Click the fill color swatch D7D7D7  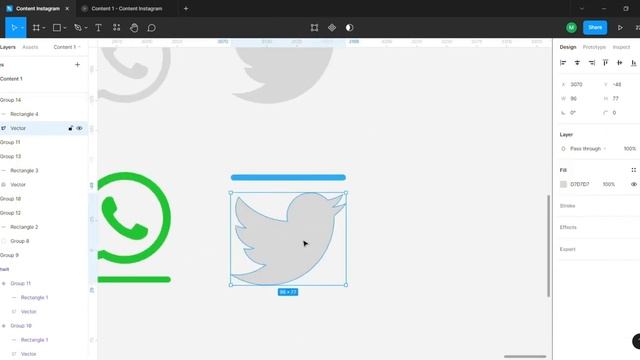(x=563, y=184)
